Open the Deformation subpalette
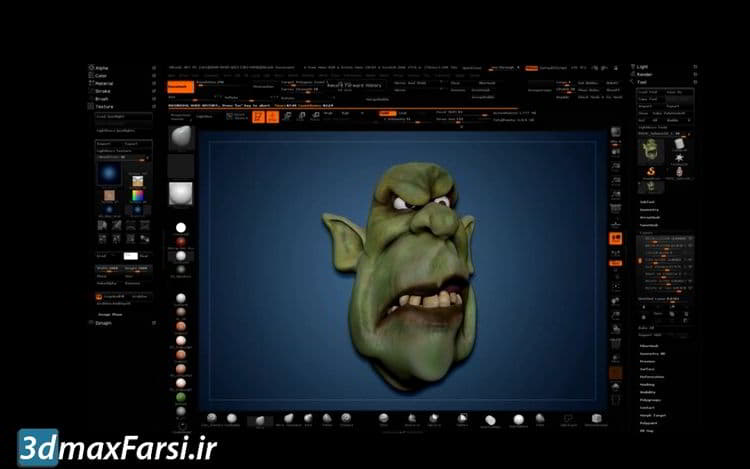The height and width of the screenshot is (469, 750). (652, 377)
